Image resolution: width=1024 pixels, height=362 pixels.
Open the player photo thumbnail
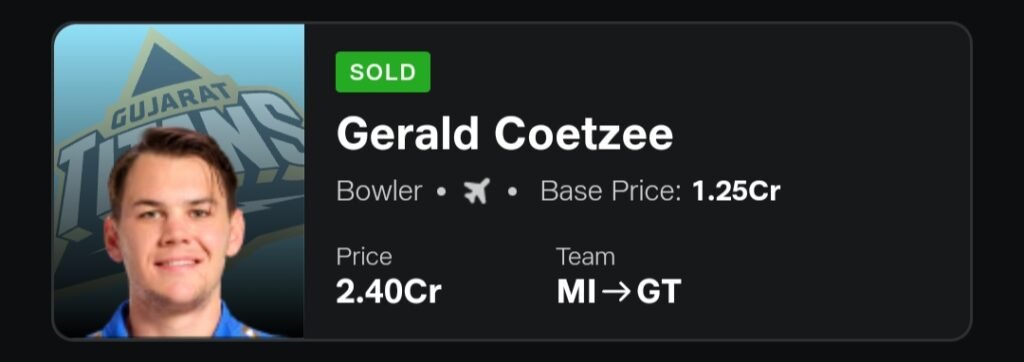[178, 181]
